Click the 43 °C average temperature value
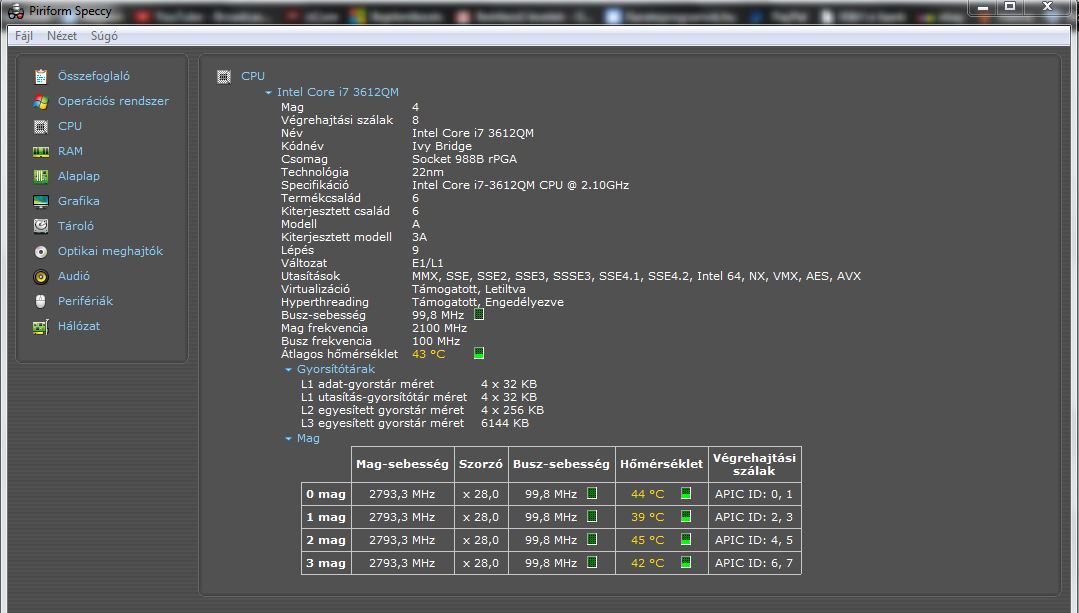Screen dimensions: 1079x613 (x=429, y=354)
